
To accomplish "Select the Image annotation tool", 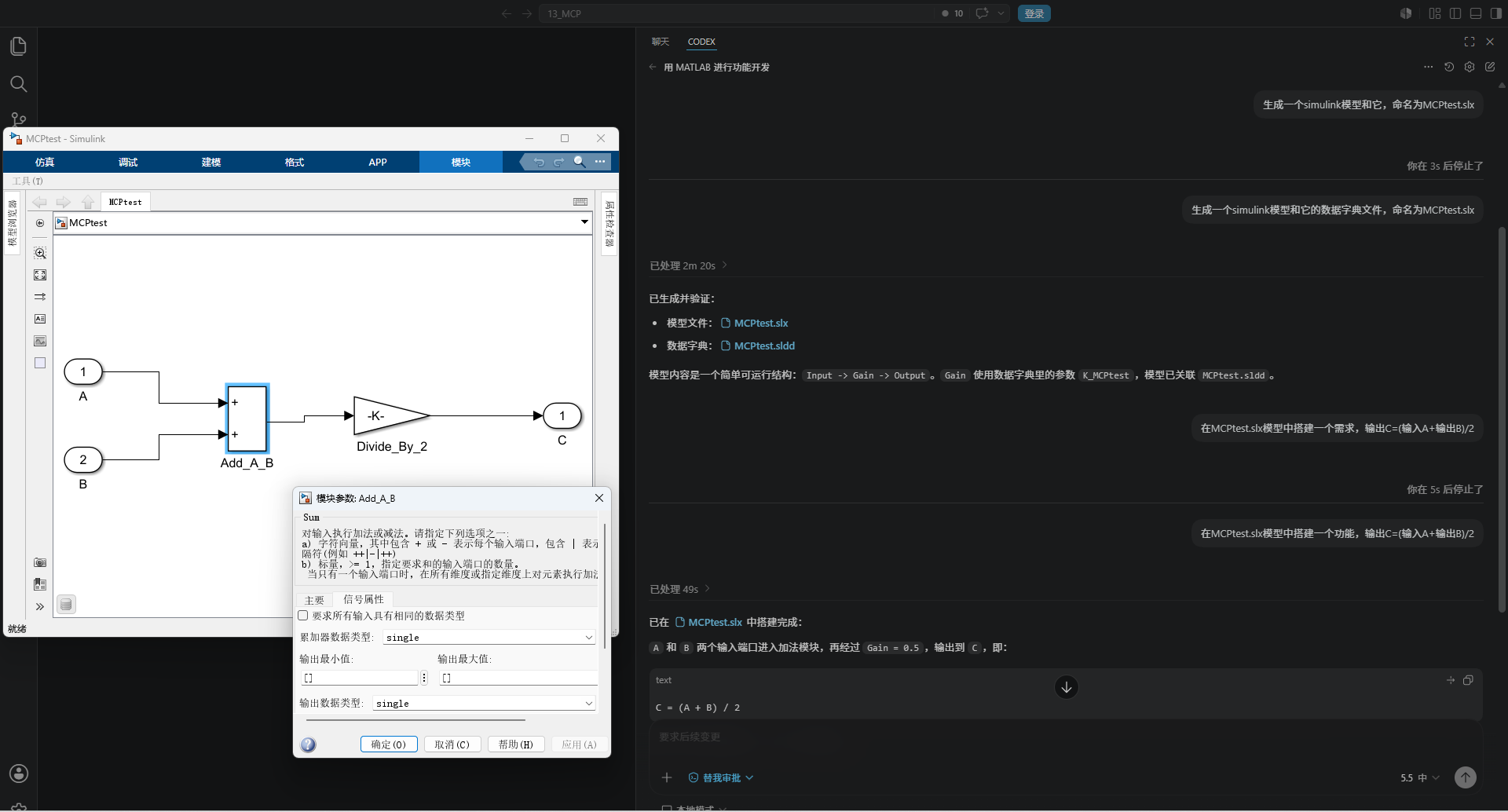I will click(40, 341).
